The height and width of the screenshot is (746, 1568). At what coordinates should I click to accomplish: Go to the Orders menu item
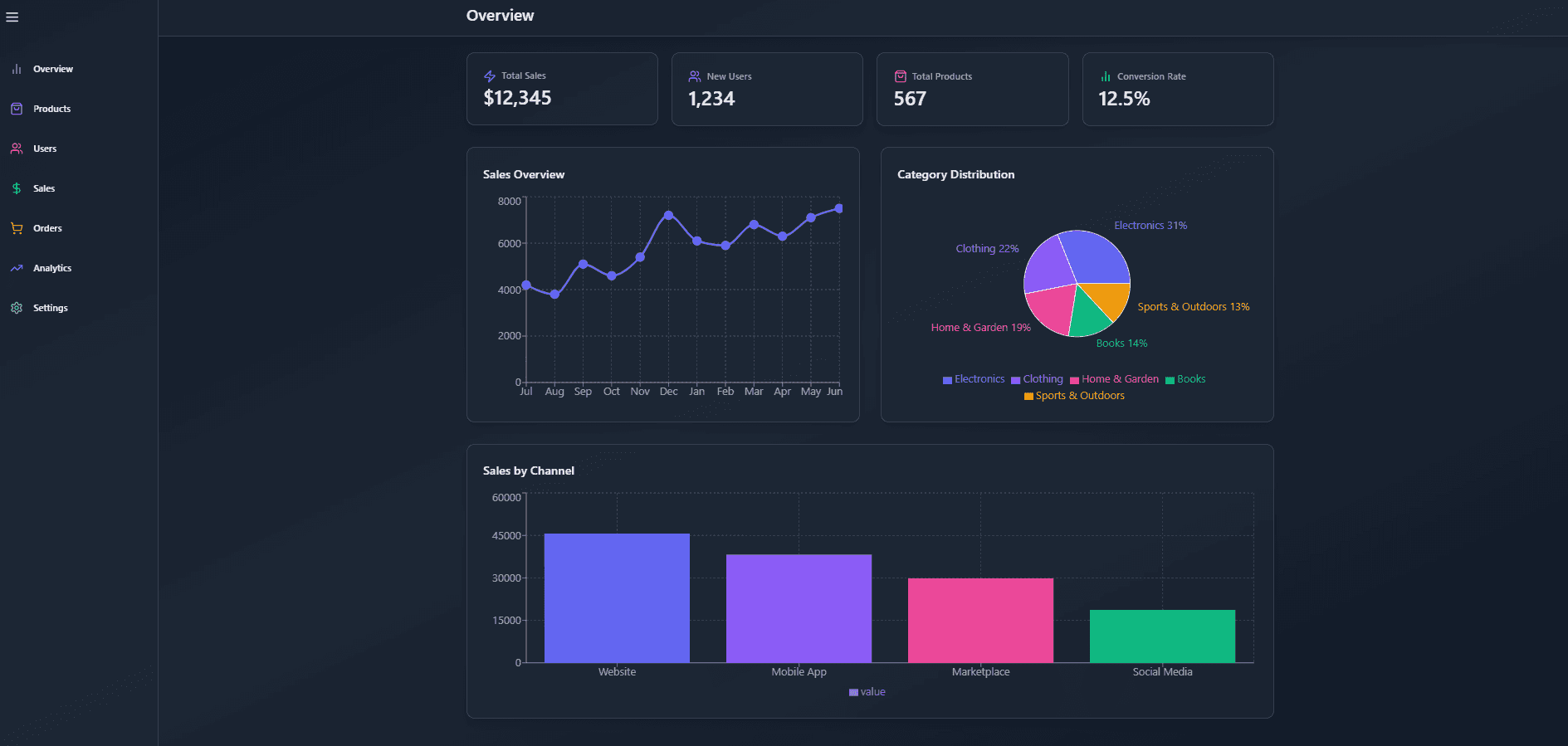point(47,228)
